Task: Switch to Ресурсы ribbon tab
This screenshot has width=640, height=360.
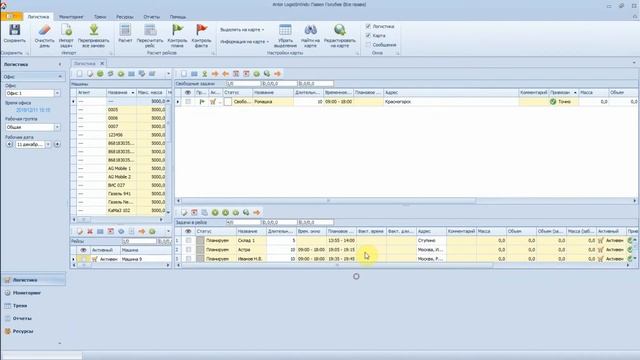Action: tap(124, 17)
